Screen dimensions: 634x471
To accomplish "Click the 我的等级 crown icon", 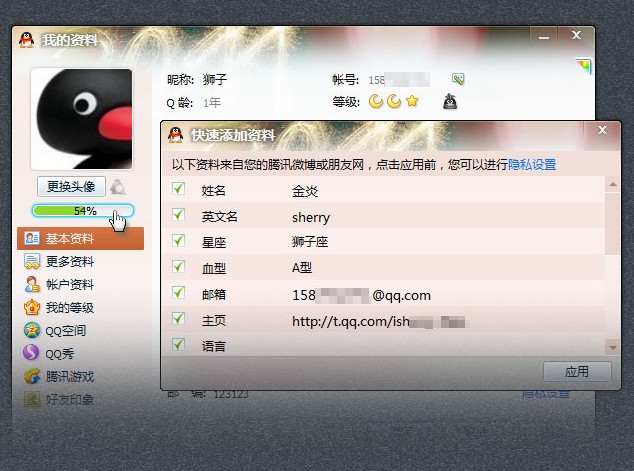I will coord(32,307).
